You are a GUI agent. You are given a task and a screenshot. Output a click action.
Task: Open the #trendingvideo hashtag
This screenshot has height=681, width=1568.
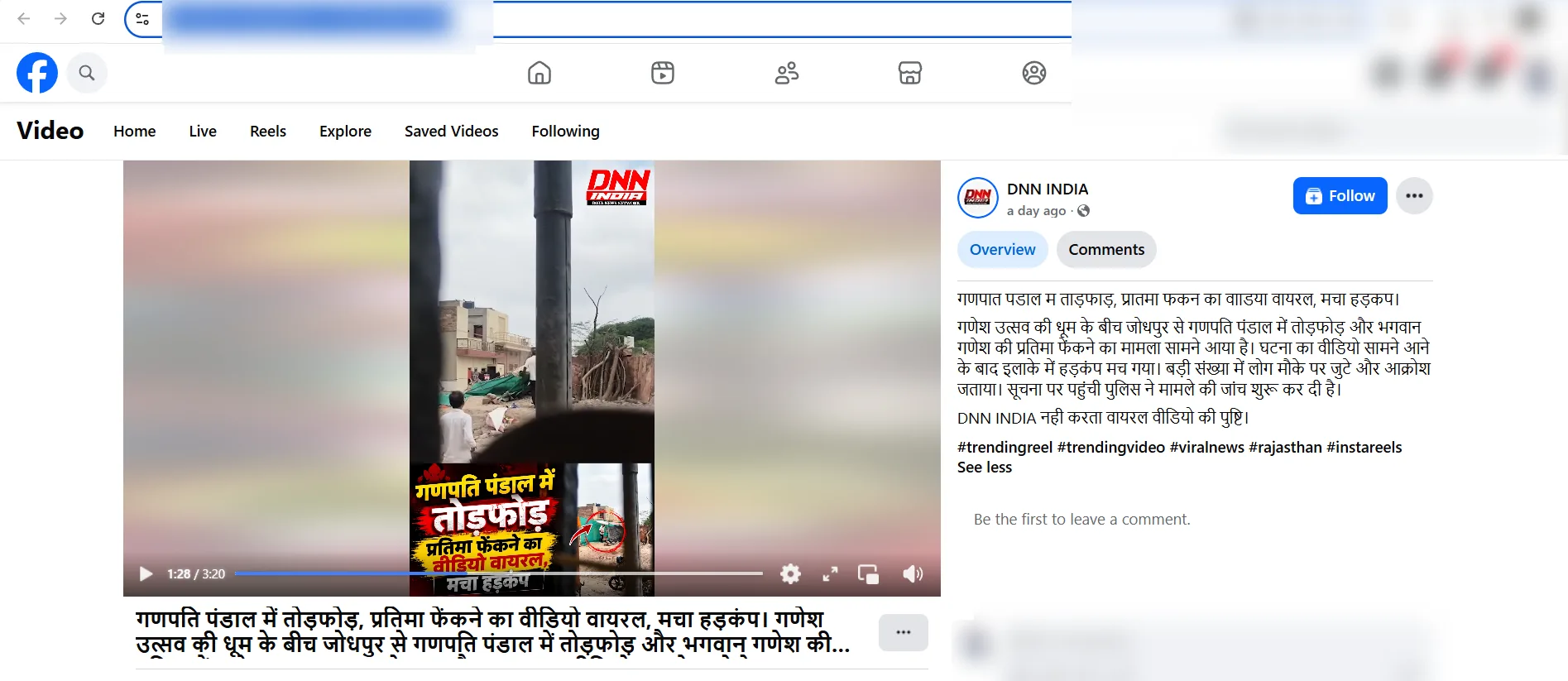[x=1111, y=448]
